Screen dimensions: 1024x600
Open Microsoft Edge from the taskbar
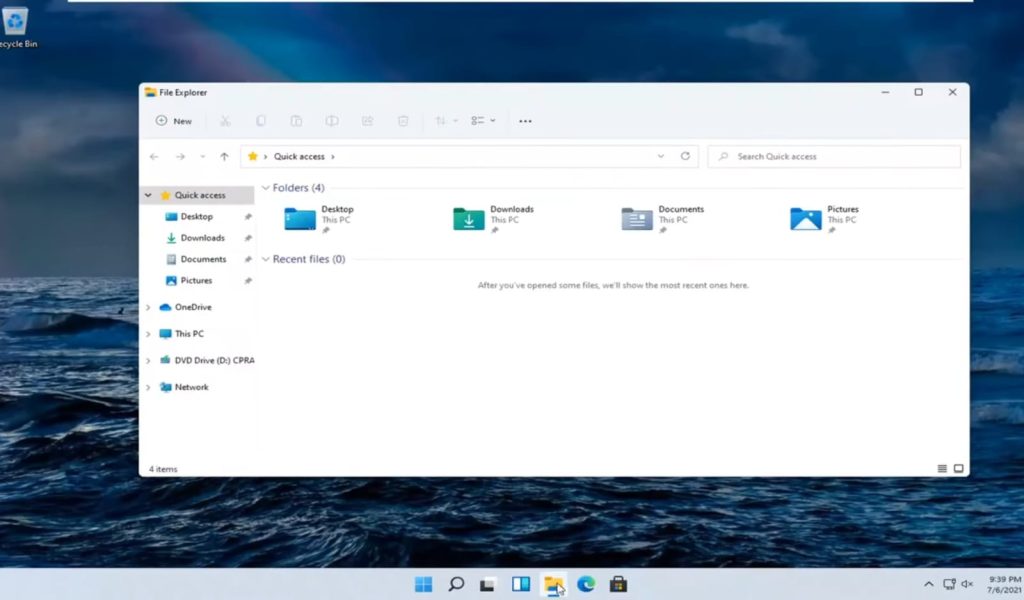[x=586, y=584]
